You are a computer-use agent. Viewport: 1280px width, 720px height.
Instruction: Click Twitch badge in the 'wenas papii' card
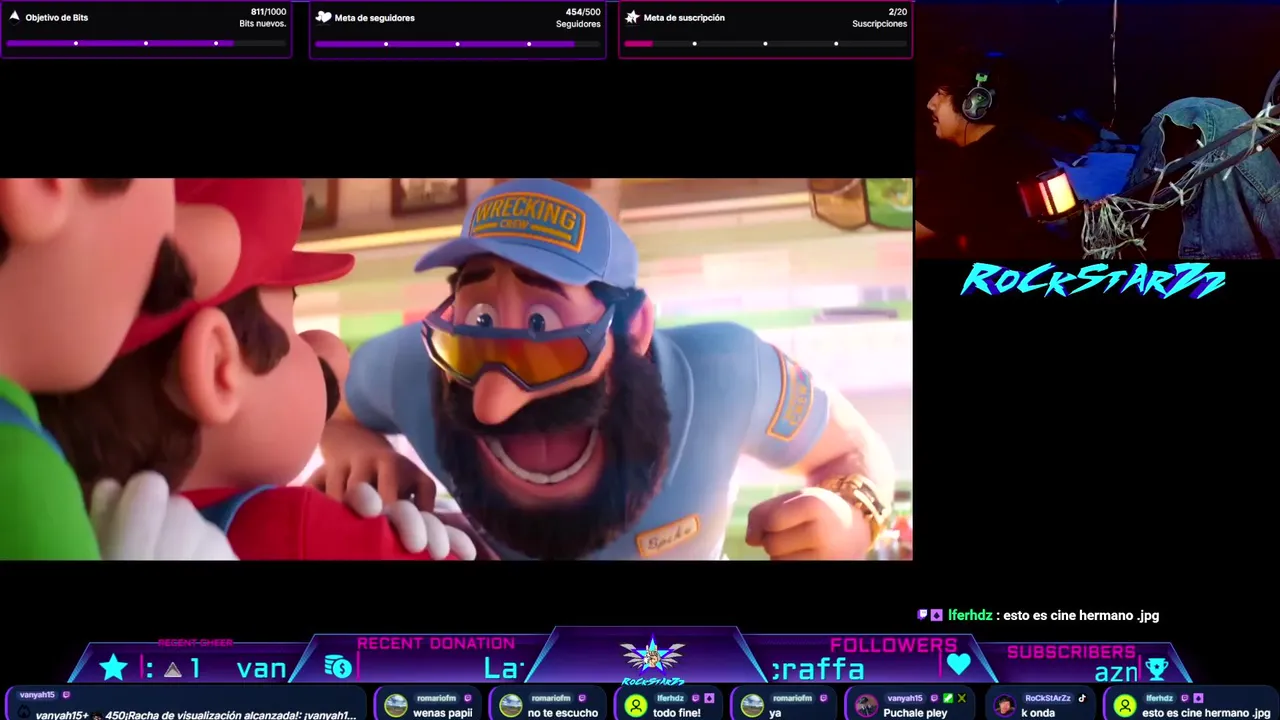coord(467,698)
